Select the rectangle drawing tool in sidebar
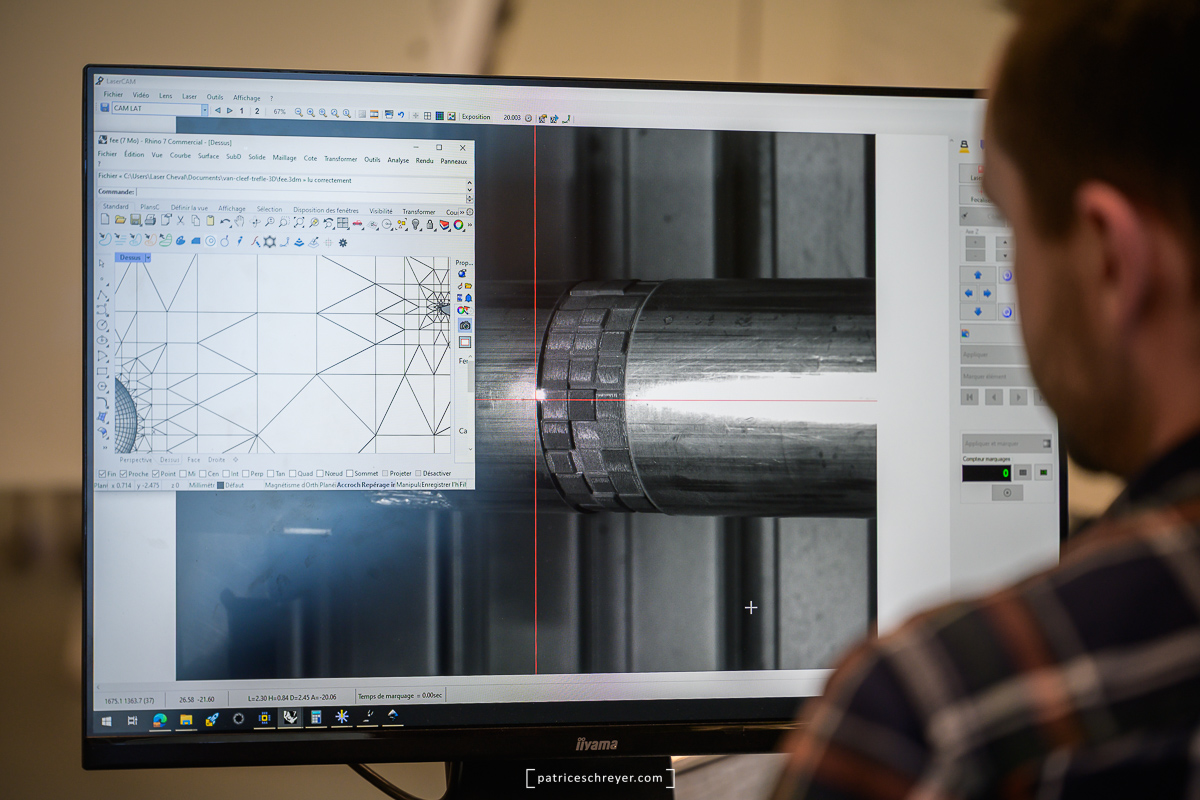Image resolution: width=1200 pixels, height=800 pixels. point(102,371)
